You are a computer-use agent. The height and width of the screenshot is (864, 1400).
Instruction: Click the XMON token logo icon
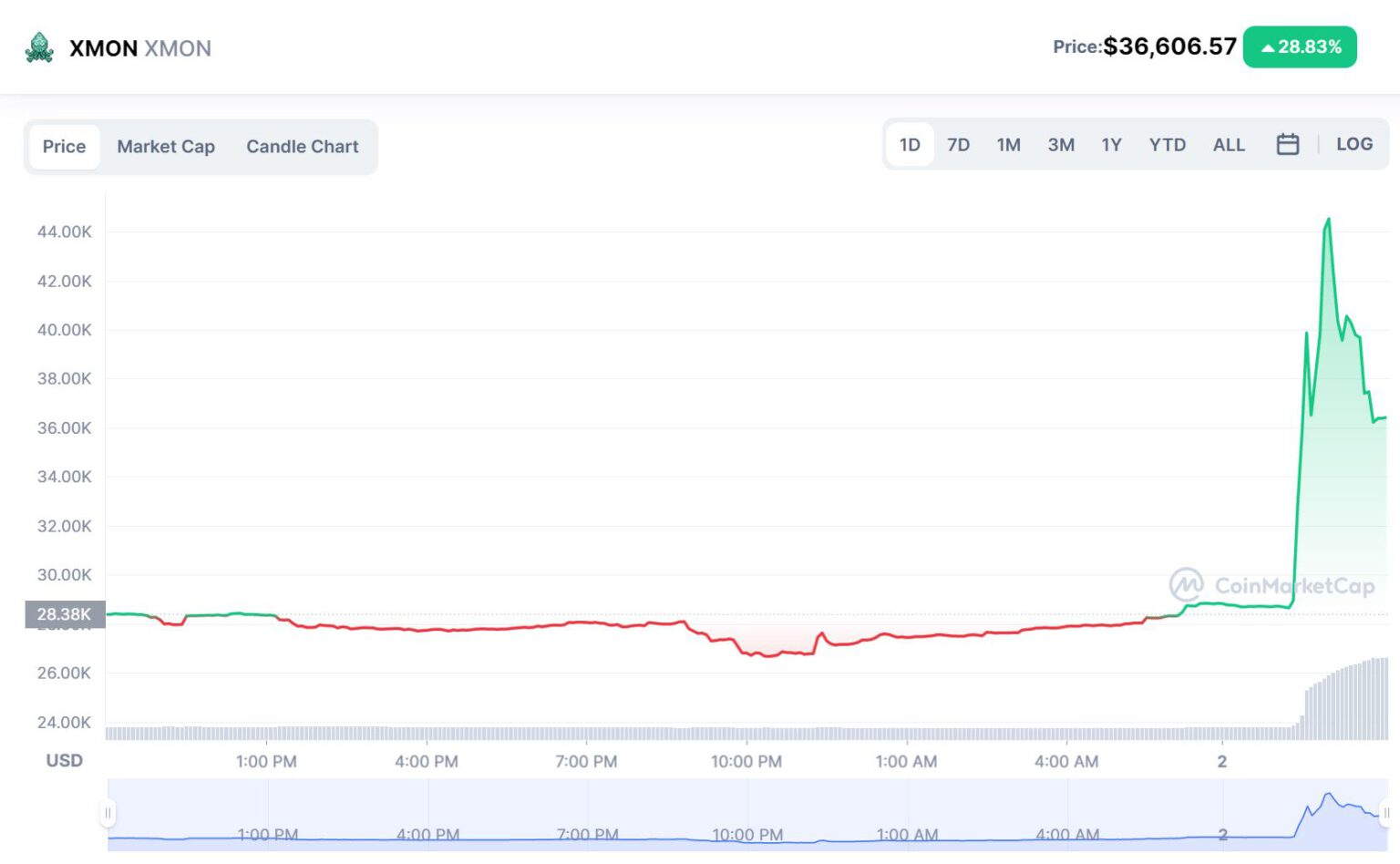tap(39, 47)
